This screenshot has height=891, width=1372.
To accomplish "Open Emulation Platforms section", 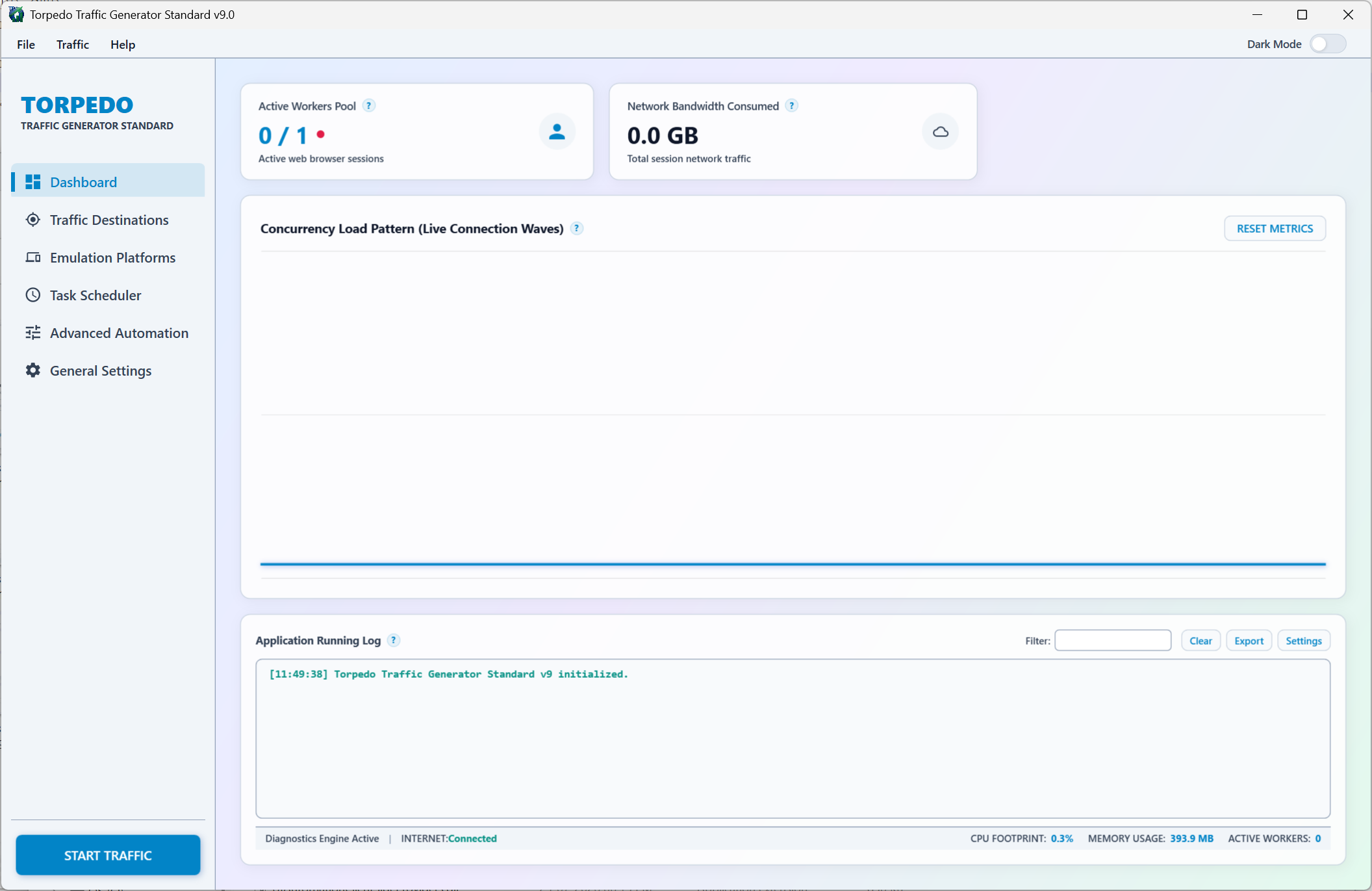I will pos(108,257).
